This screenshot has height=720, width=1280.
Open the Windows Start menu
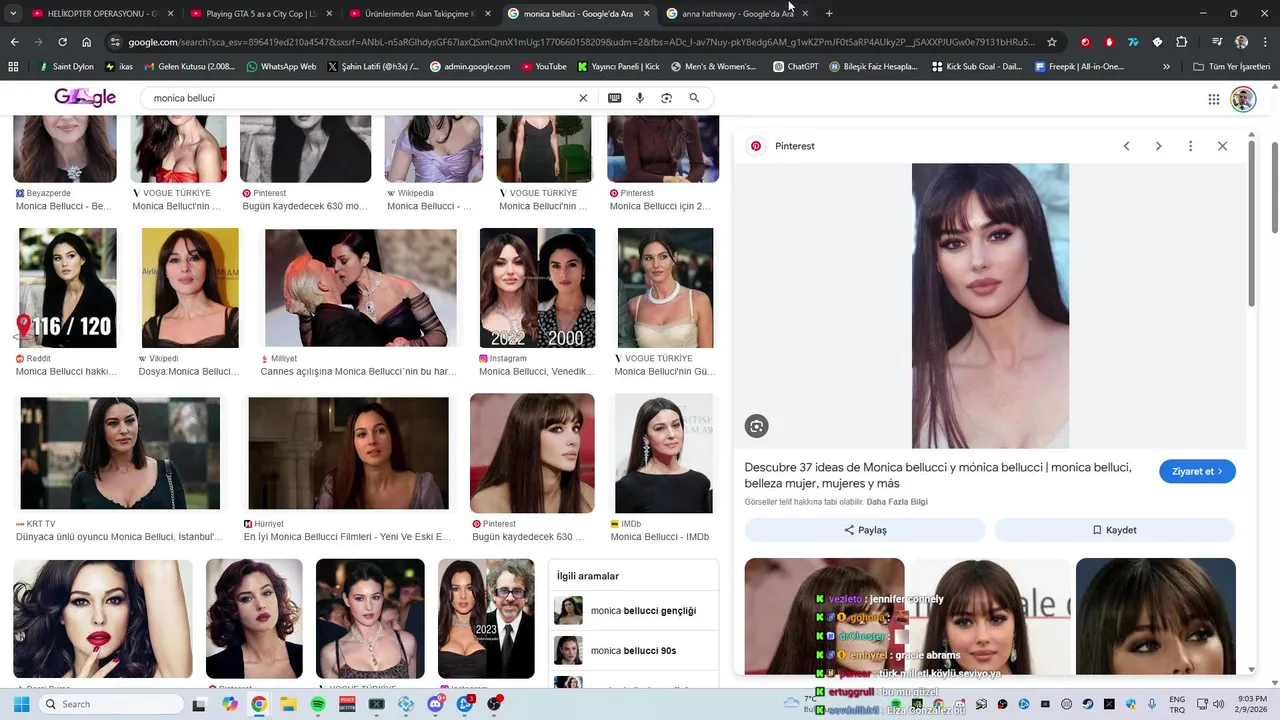point(21,704)
